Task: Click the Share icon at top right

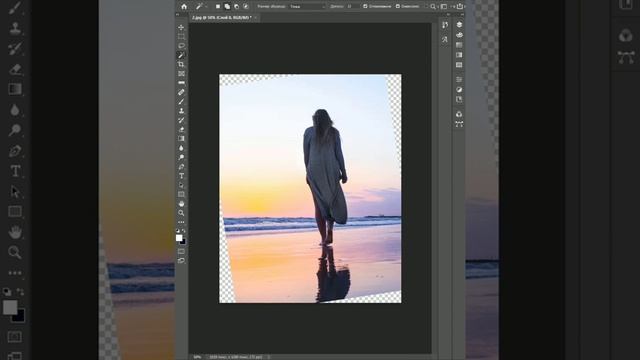Action: coord(460,6)
